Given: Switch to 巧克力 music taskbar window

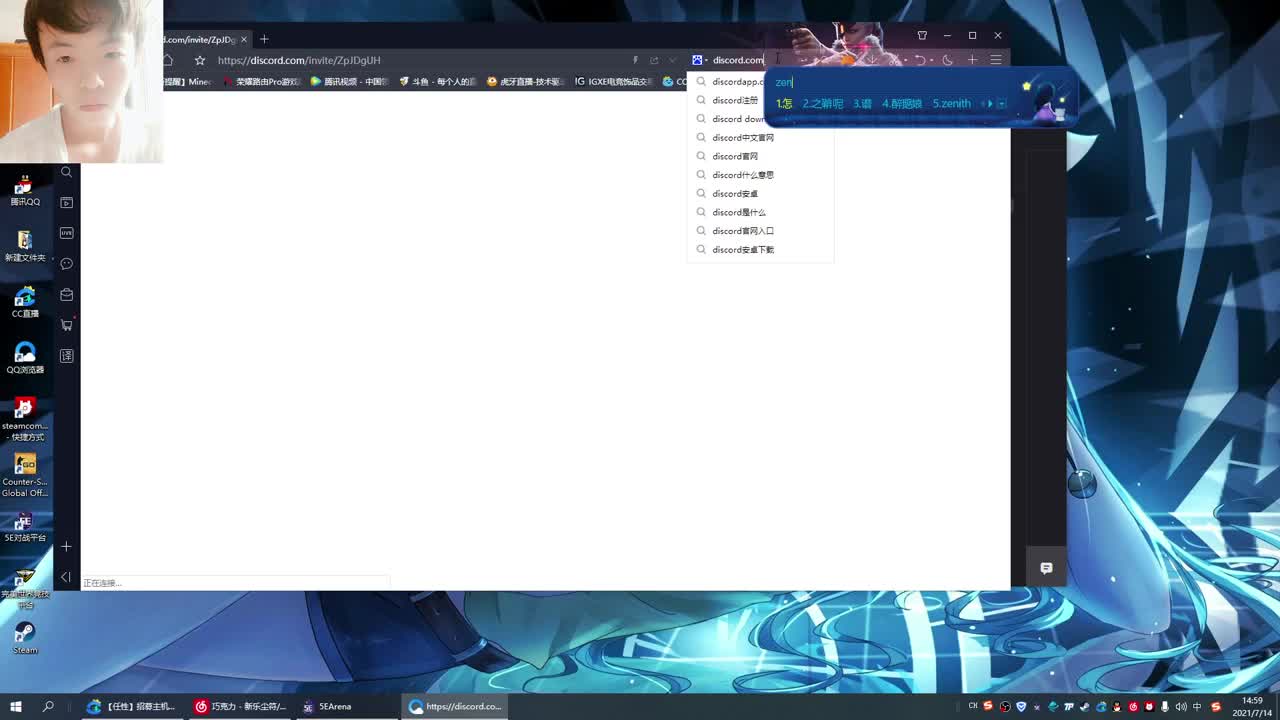Looking at the screenshot, I should coord(241,706).
